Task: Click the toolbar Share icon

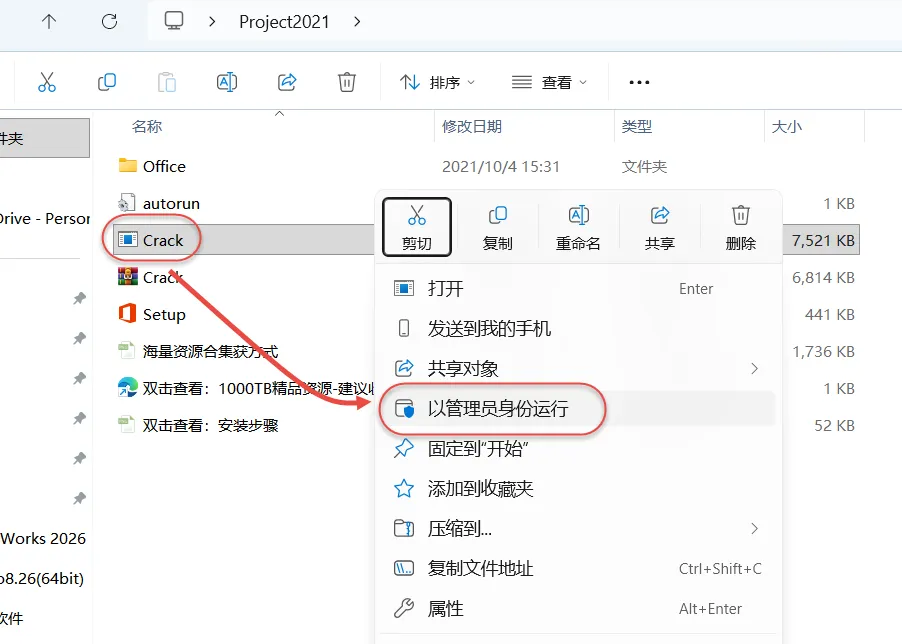Action: tap(287, 82)
